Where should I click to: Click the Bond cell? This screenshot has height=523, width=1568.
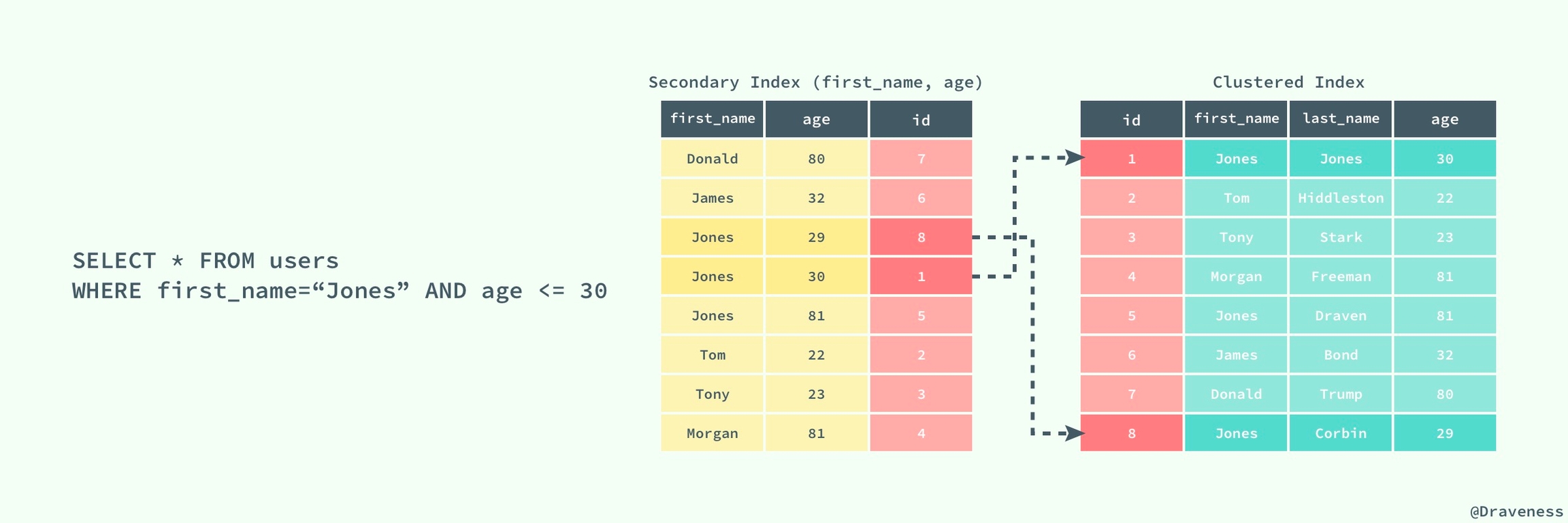1340,355
